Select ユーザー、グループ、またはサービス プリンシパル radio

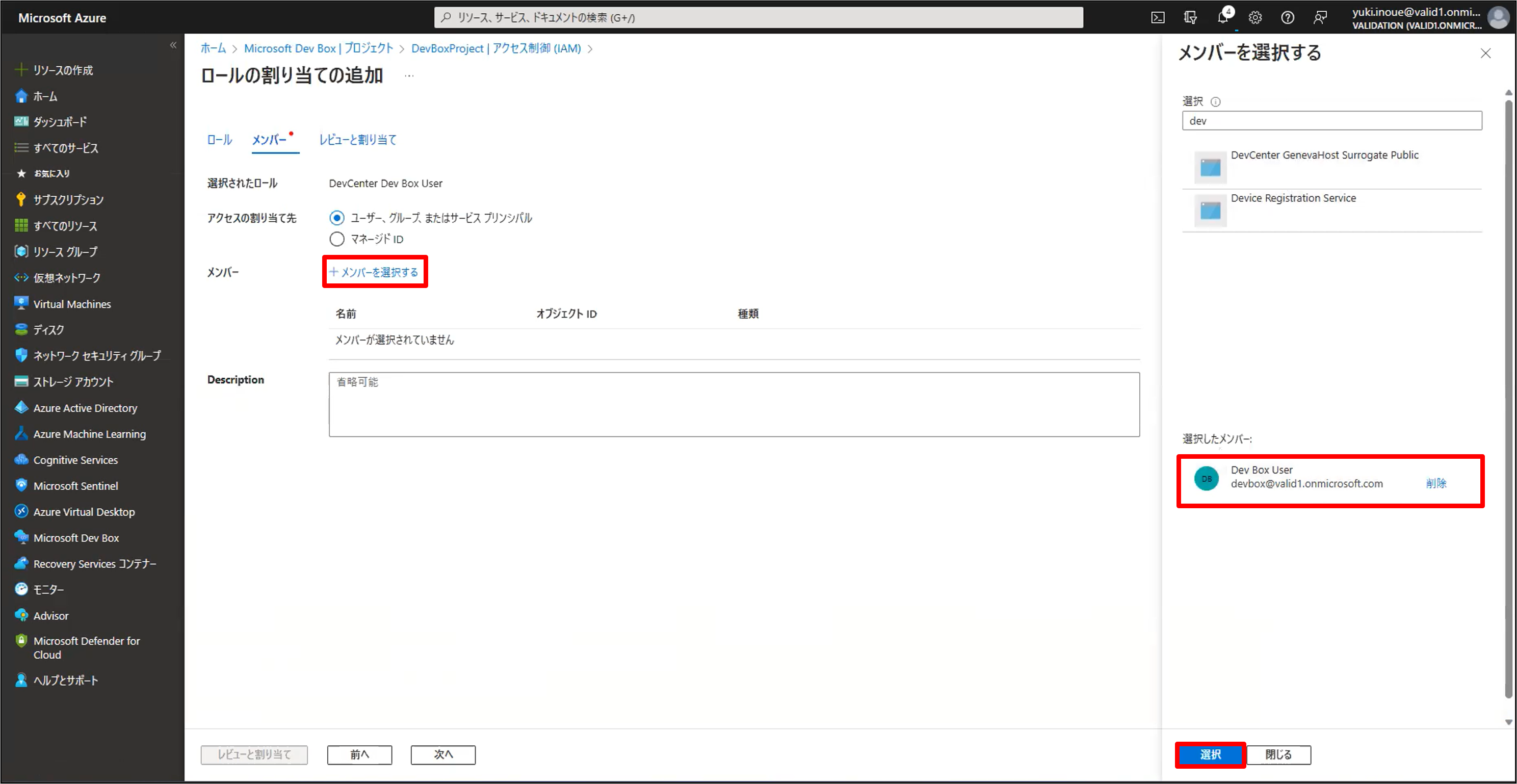coord(337,218)
